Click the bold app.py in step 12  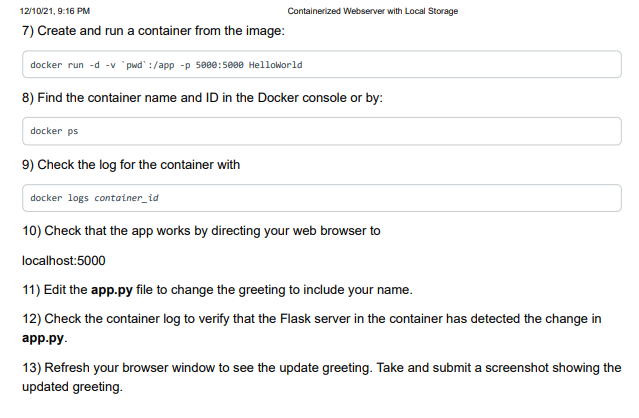[43, 338]
